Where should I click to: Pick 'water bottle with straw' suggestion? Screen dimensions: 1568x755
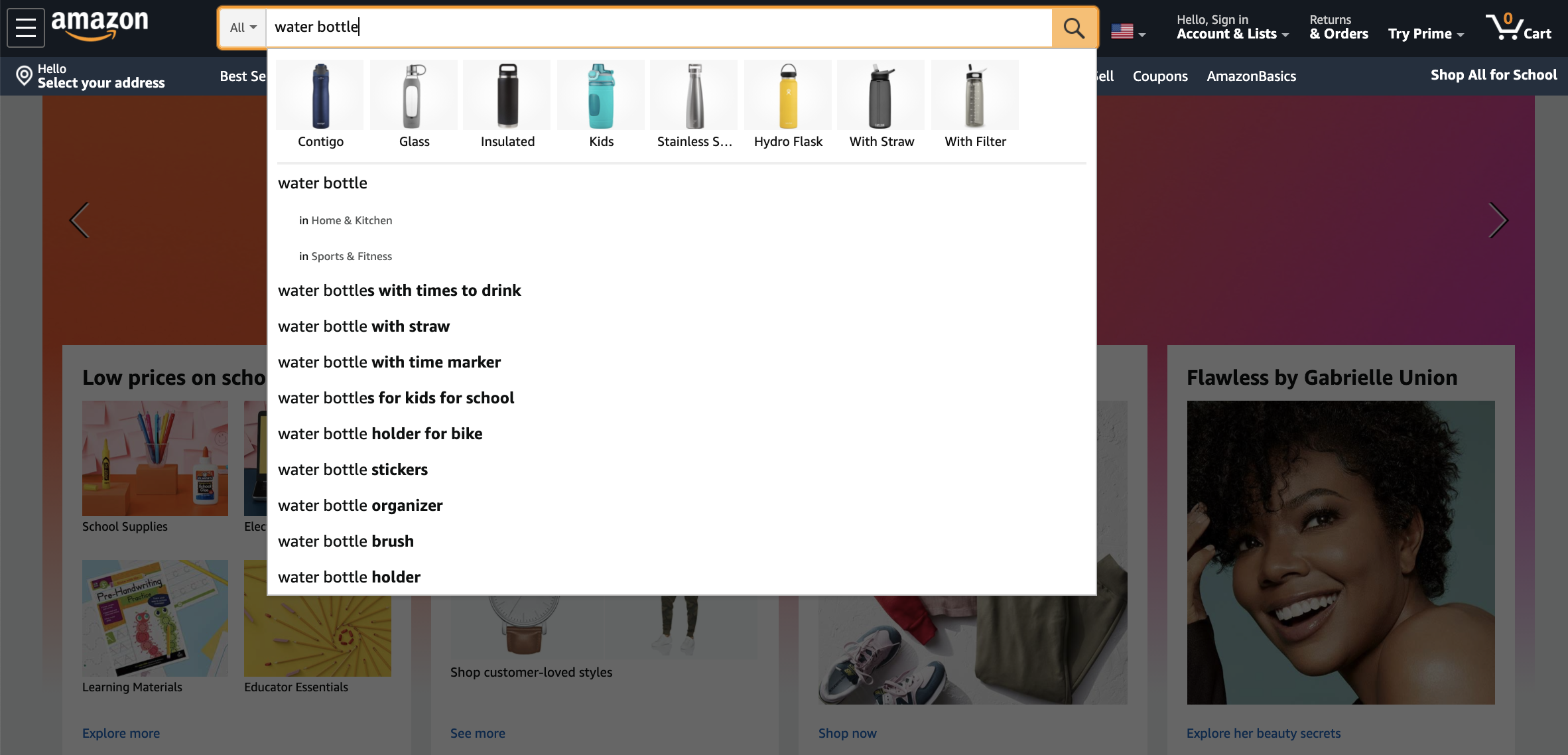[x=682, y=326]
